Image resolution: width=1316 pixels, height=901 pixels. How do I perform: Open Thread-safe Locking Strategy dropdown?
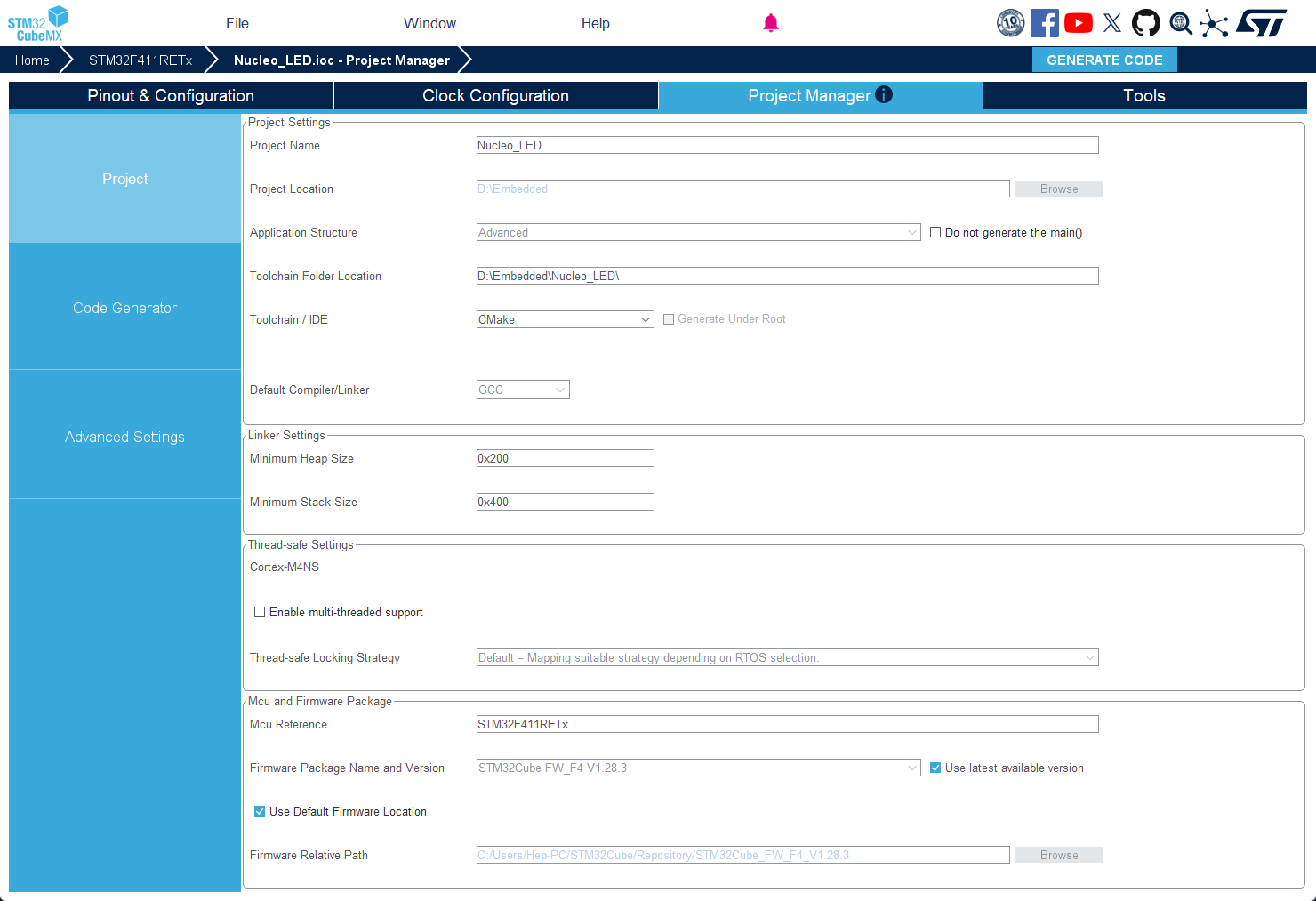[x=787, y=657]
